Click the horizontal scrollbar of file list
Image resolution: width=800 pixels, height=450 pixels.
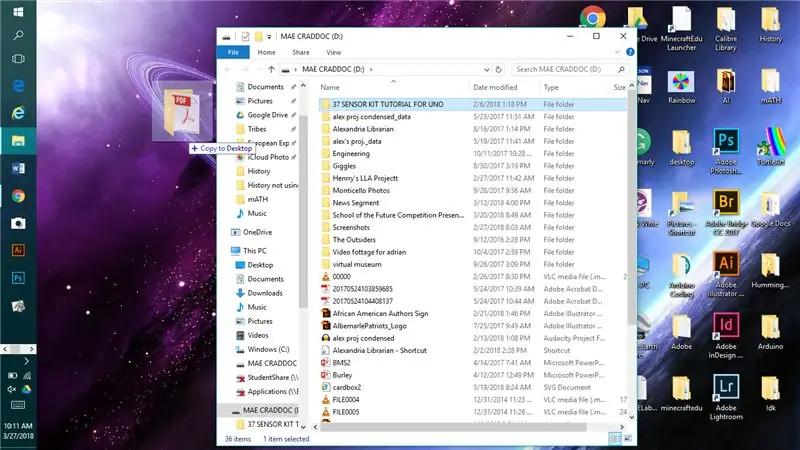pyautogui.click(x=453, y=427)
